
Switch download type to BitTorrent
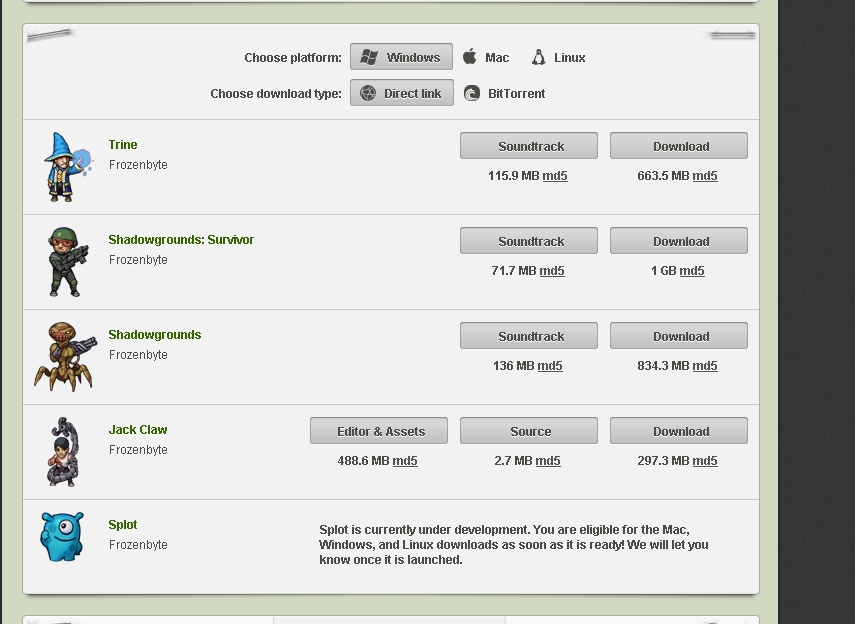pyautogui.click(x=504, y=93)
